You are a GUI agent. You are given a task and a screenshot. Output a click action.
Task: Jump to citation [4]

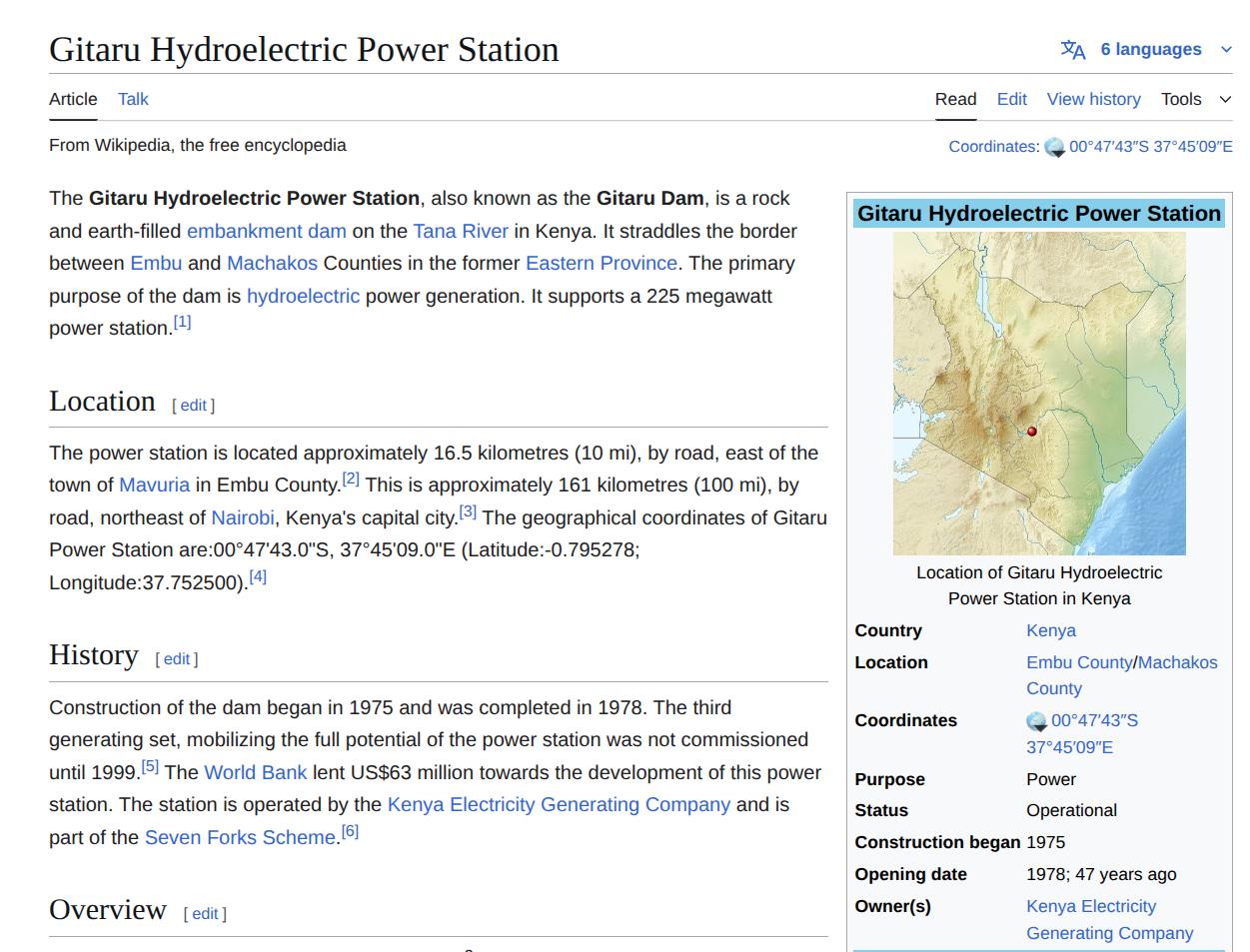coord(258,576)
